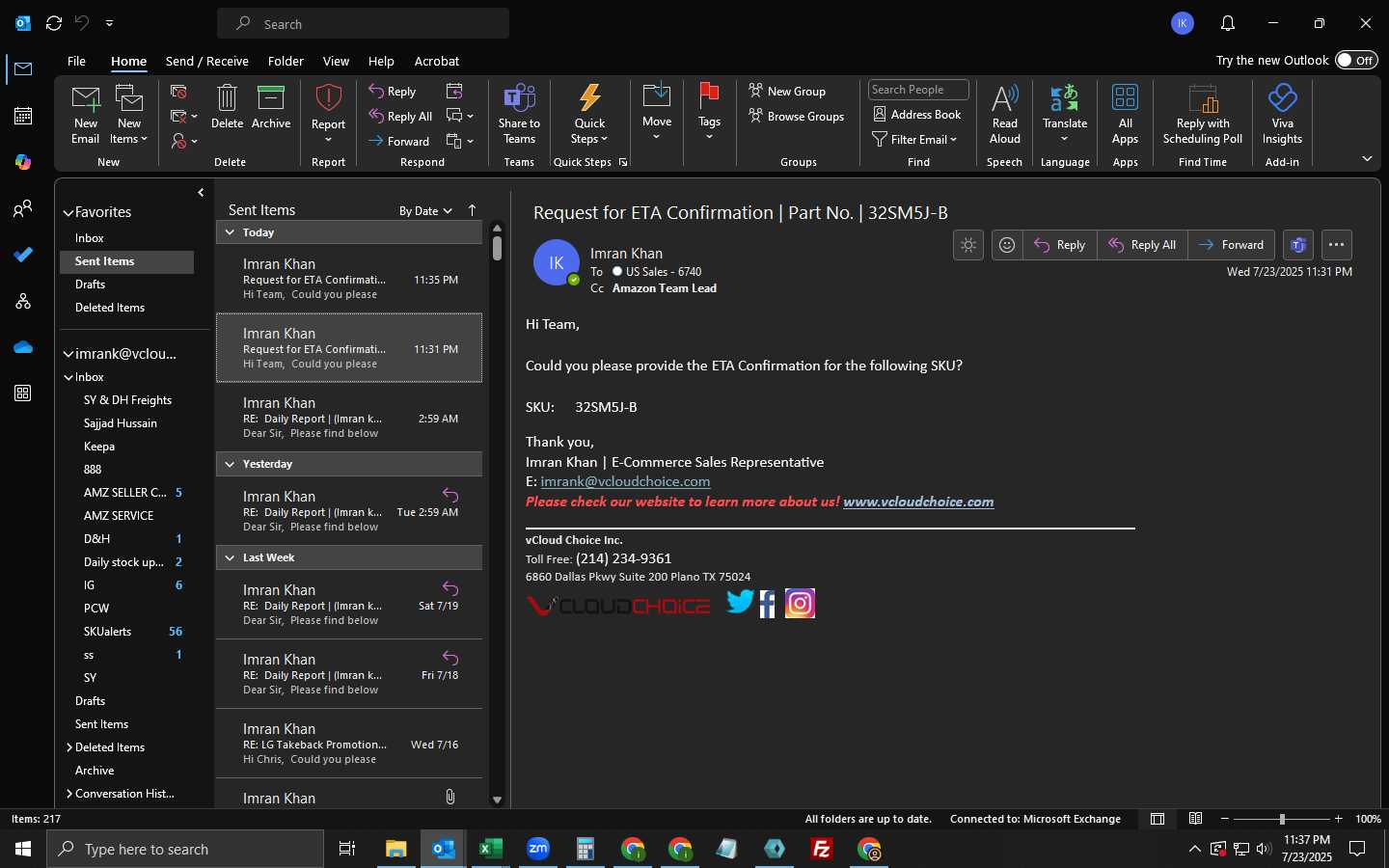1389x868 pixels.
Task: Collapse Favorites section
Action: pyautogui.click(x=68, y=212)
